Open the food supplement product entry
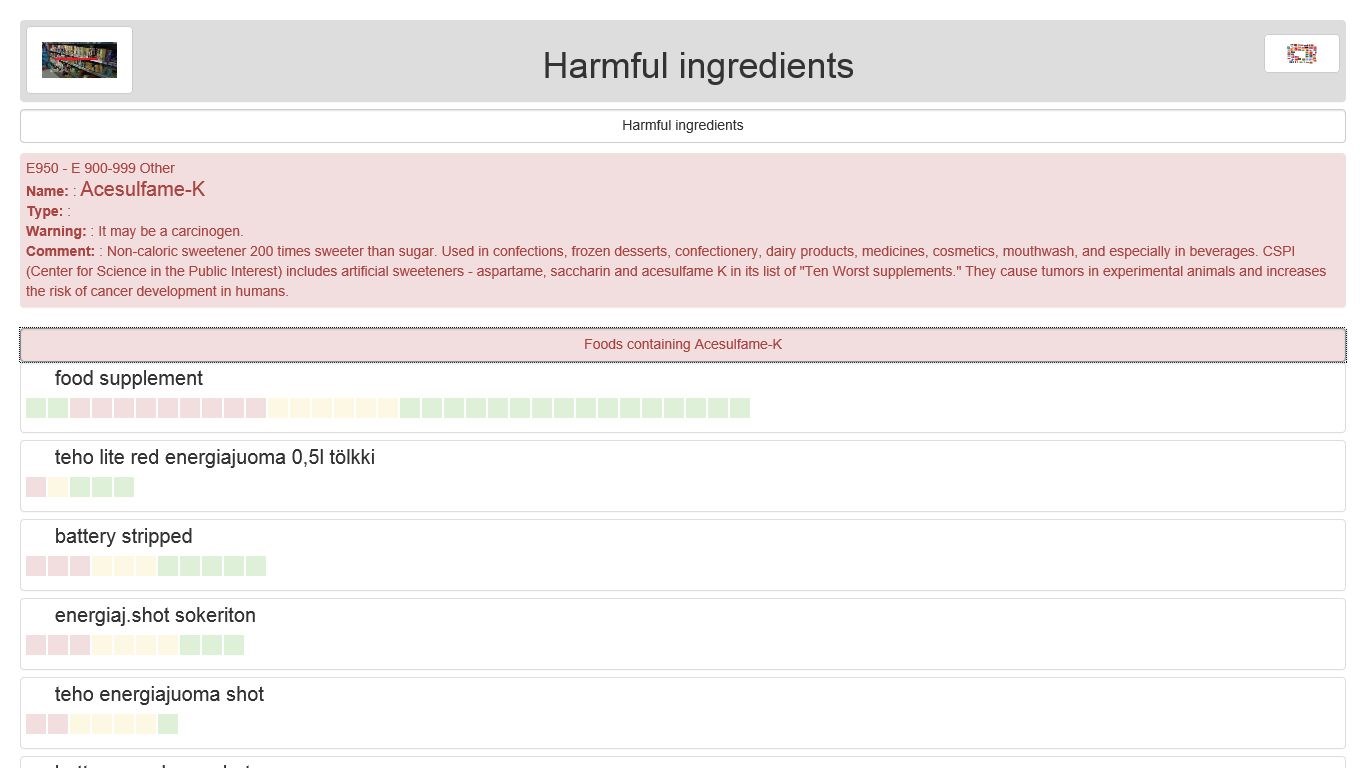This screenshot has height=768, width=1366. [x=129, y=378]
